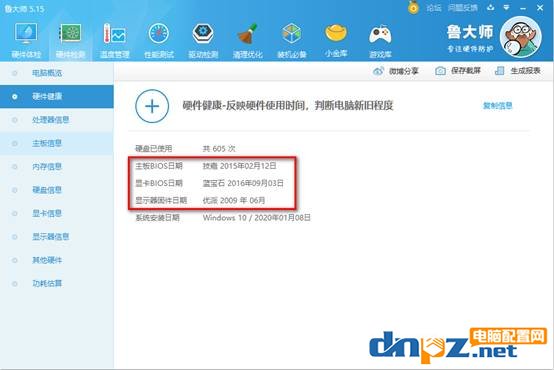
Task: Click the Lu Master mascot avatar
Action: [521, 37]
